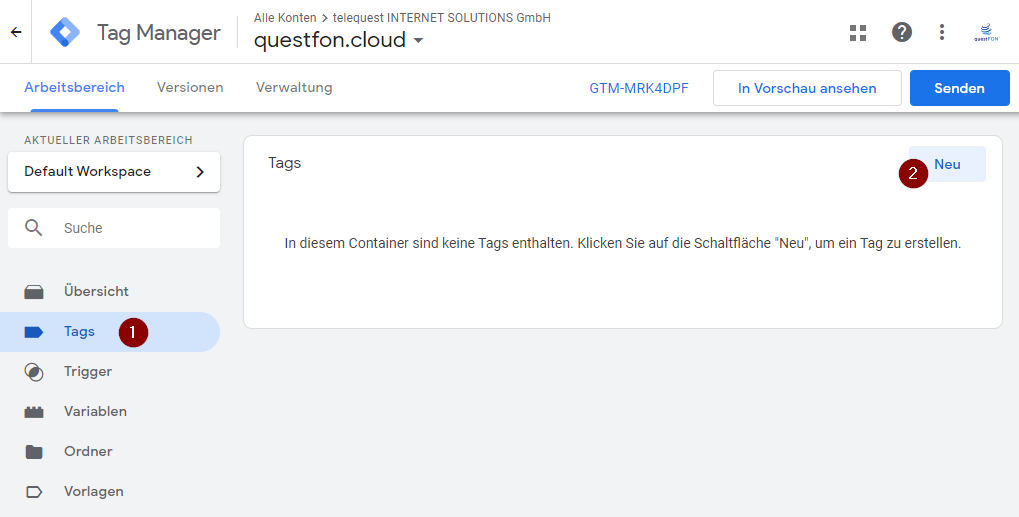Image resolution: width=1019 pixels, height=517 pixels.
Task: Open the GTM-MRK4DPF container ID link
Action: 639,88
